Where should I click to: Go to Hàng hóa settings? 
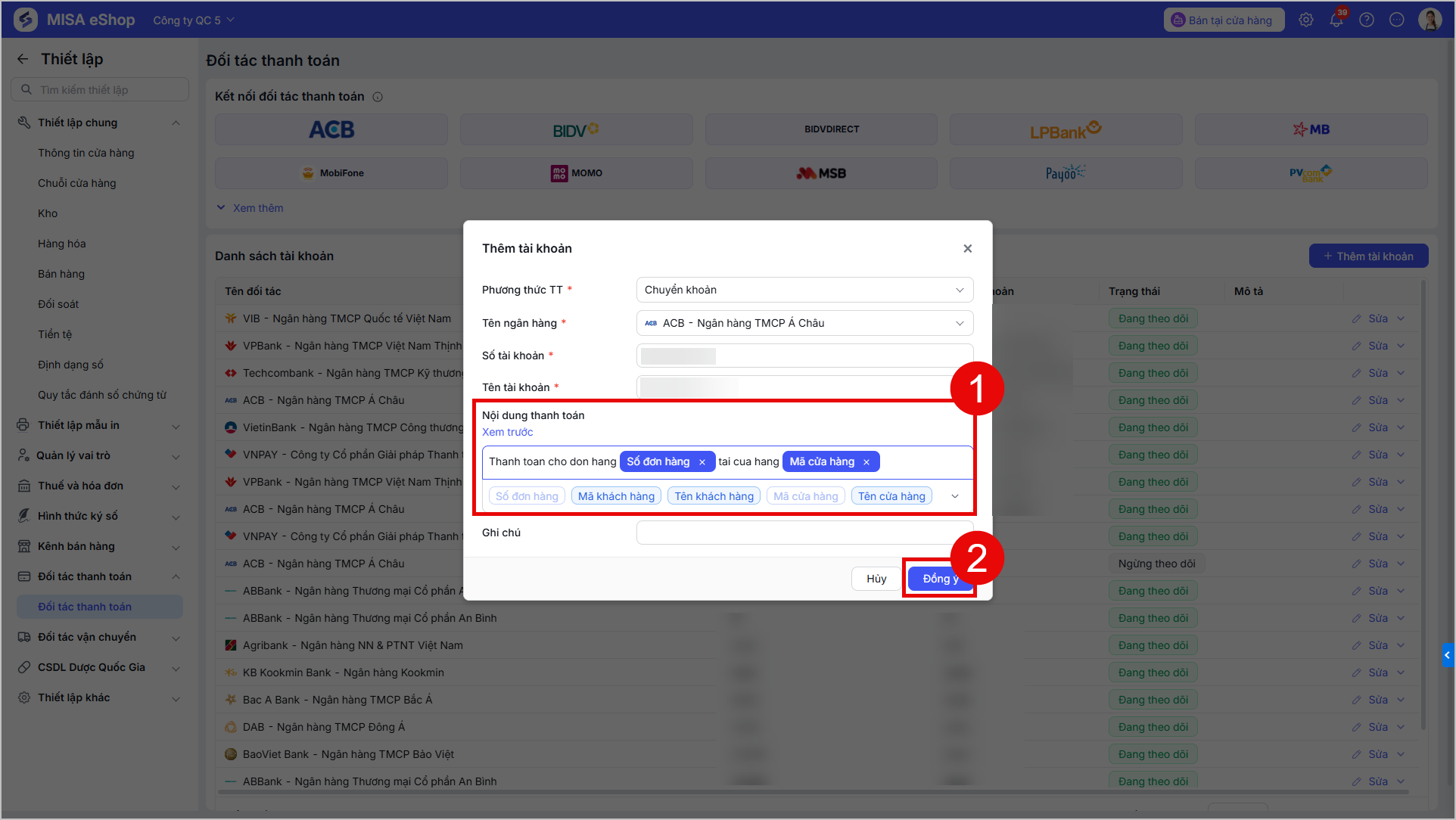coord(62,244)
